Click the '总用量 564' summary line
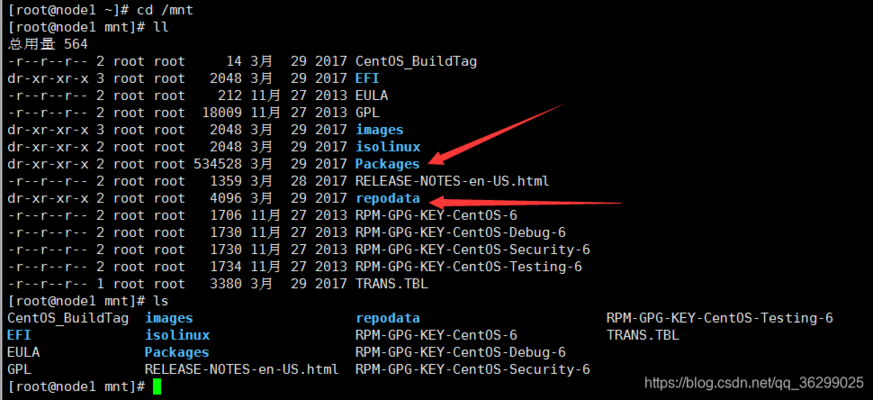 [x=48, y=44]
